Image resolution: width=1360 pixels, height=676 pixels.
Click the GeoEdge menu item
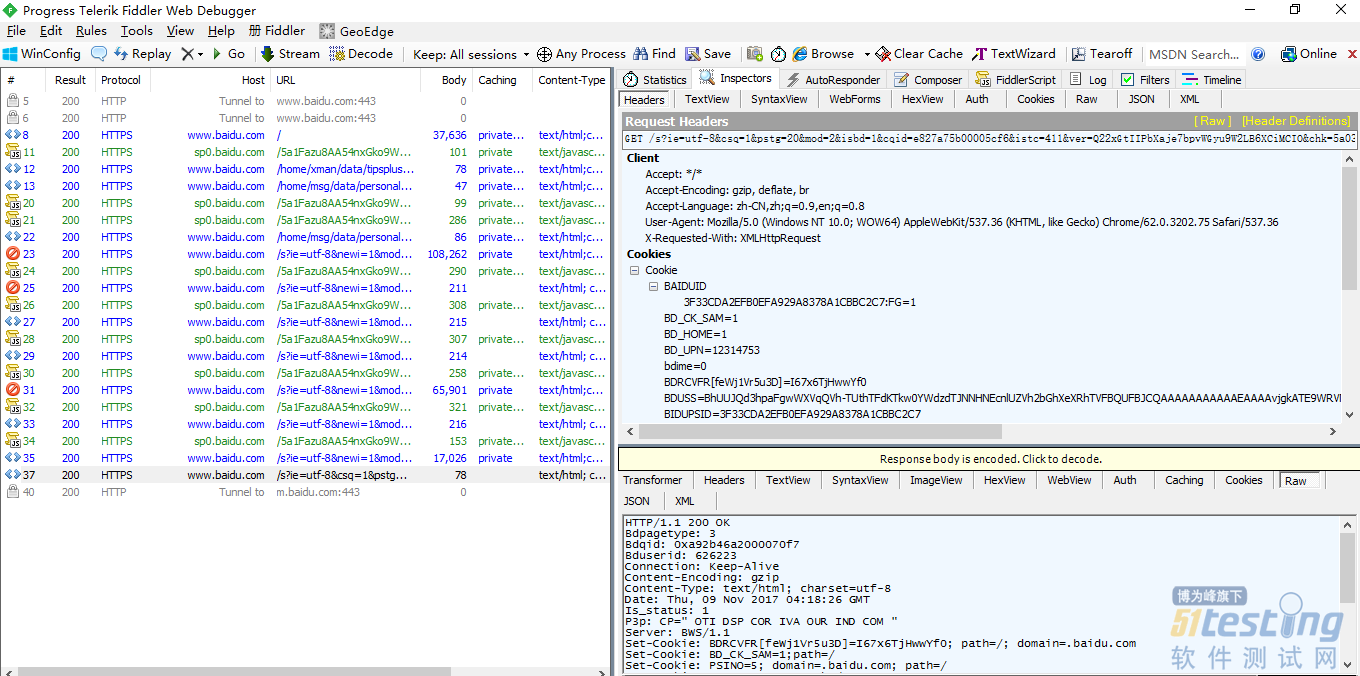(356, 31)
